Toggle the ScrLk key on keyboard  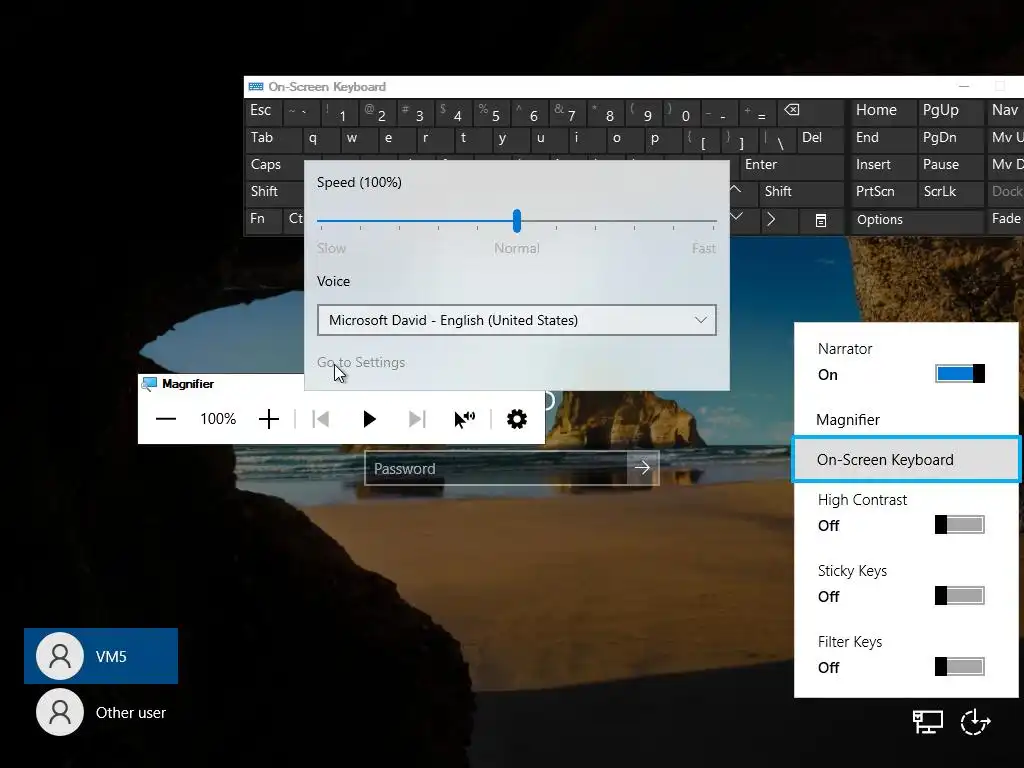point(949,192)
